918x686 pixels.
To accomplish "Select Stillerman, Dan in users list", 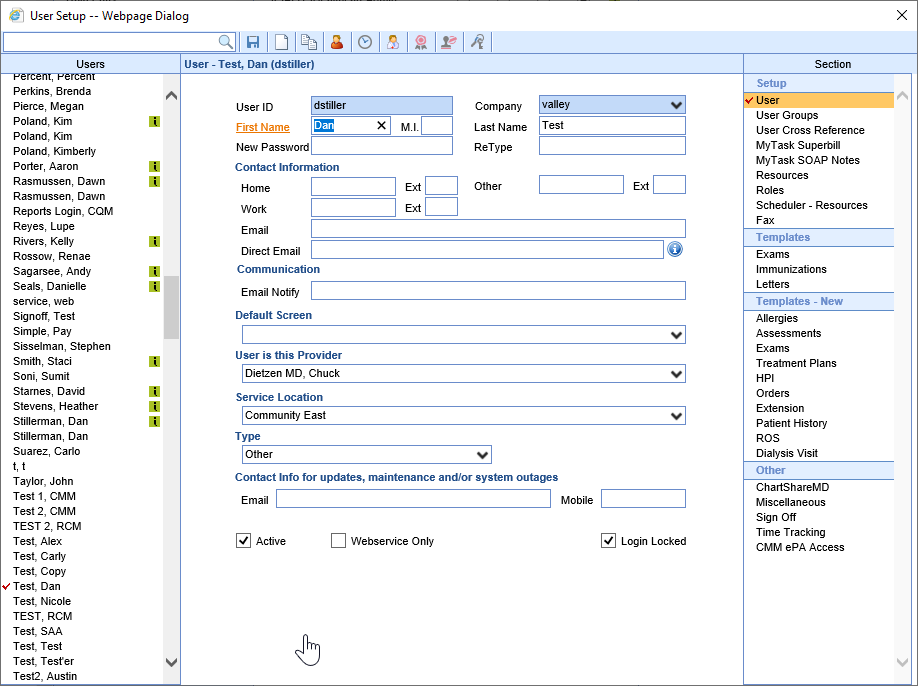I will (x=50, y=421).
